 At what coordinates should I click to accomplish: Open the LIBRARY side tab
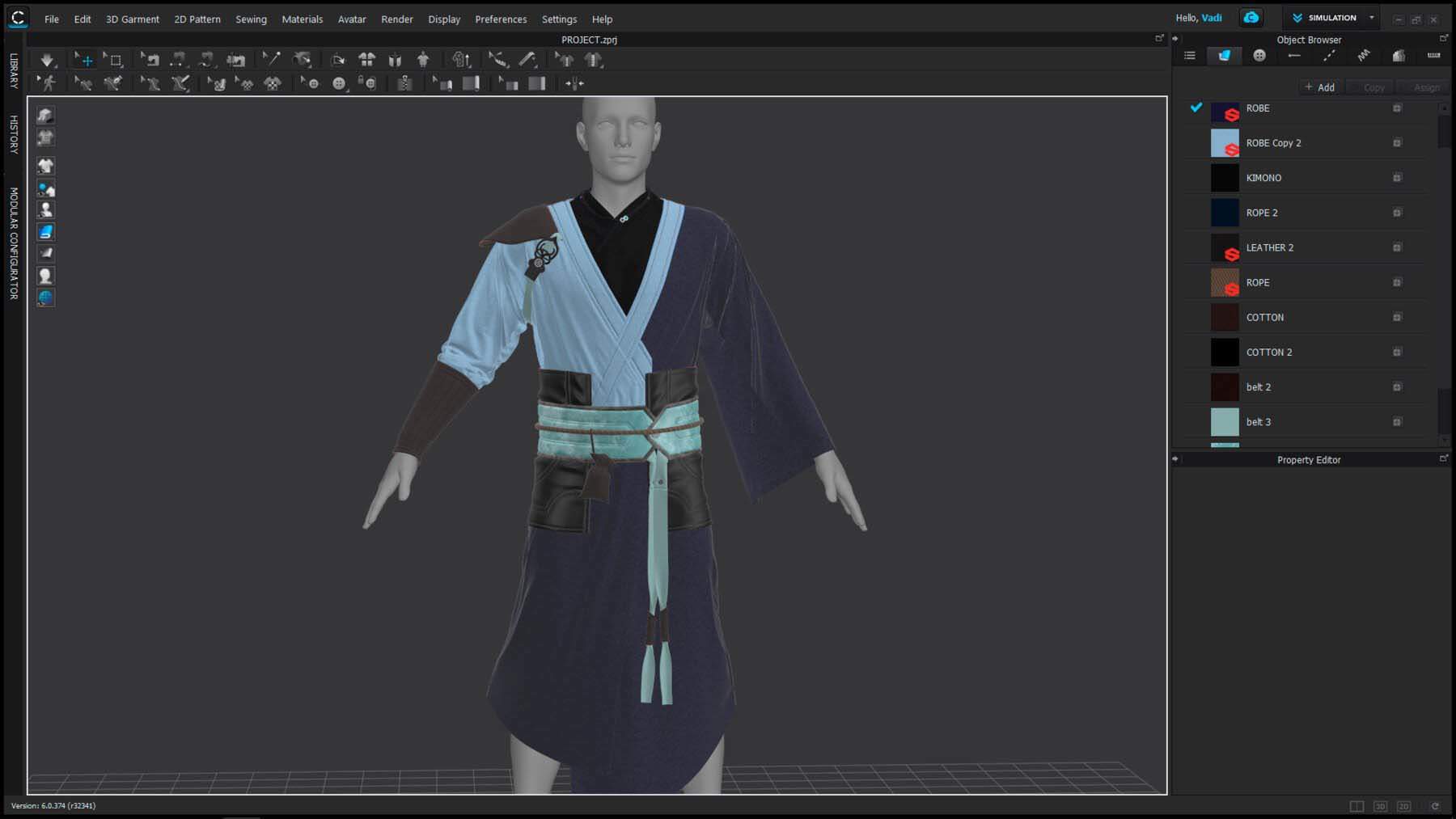click(x=14, y=70)
